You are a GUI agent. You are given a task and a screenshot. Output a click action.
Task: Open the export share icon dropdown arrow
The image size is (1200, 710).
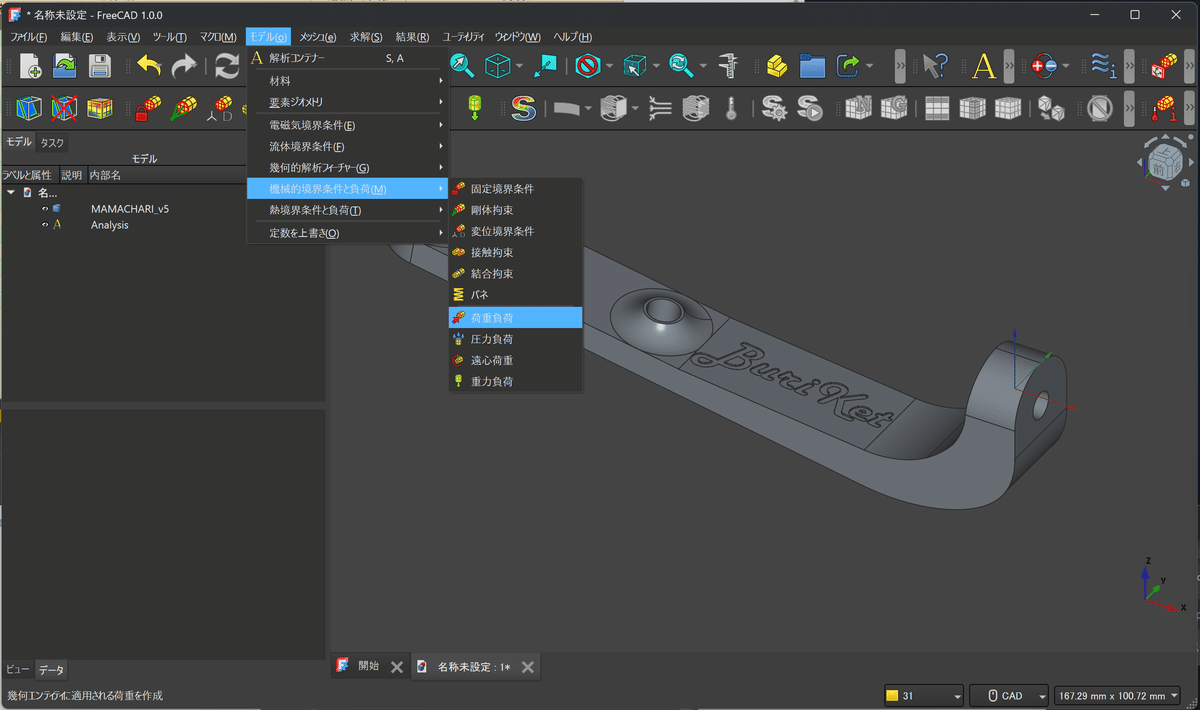pos(870,66)
